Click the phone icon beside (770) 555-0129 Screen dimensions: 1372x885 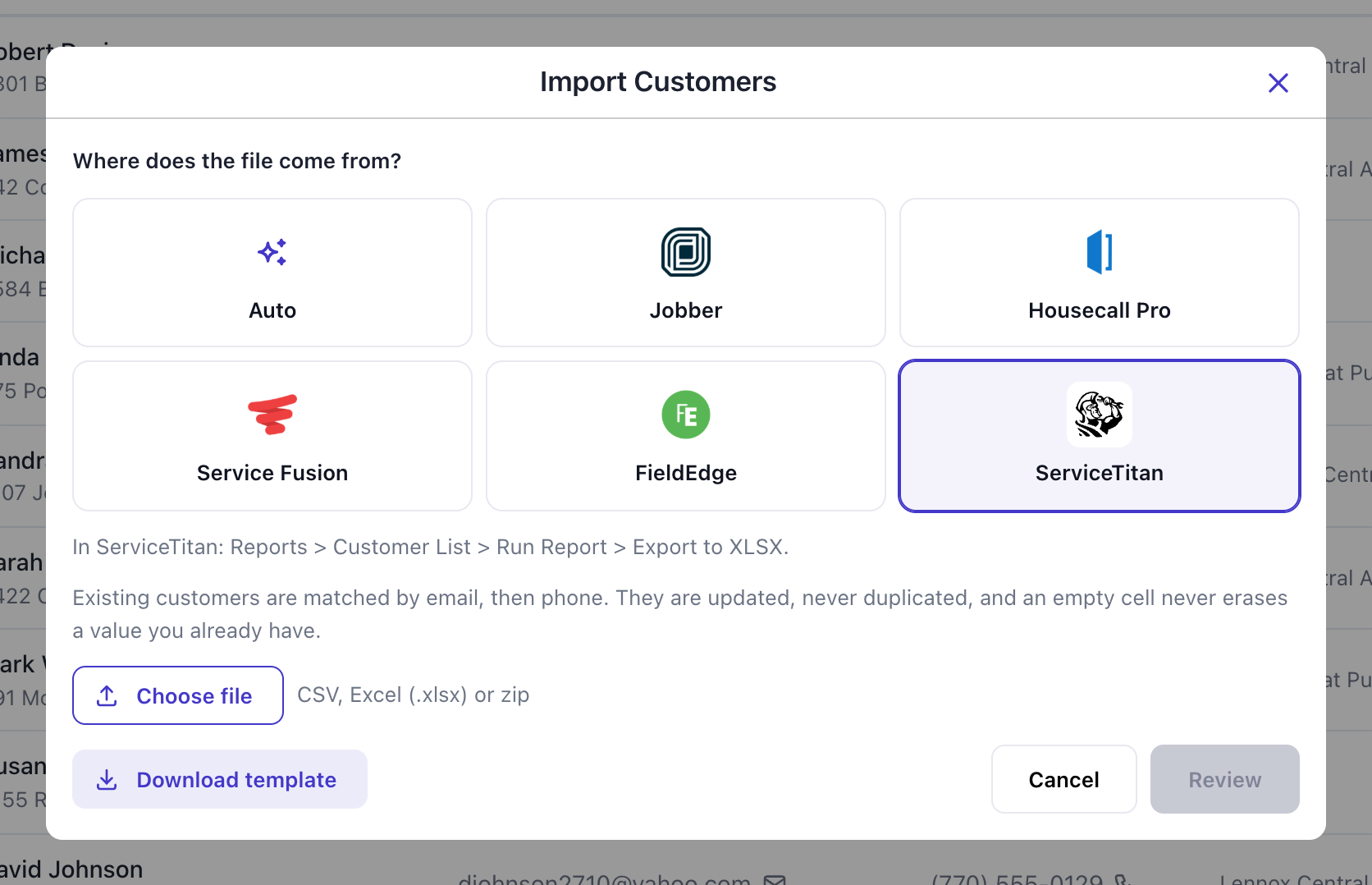(x=1123, y=879)
